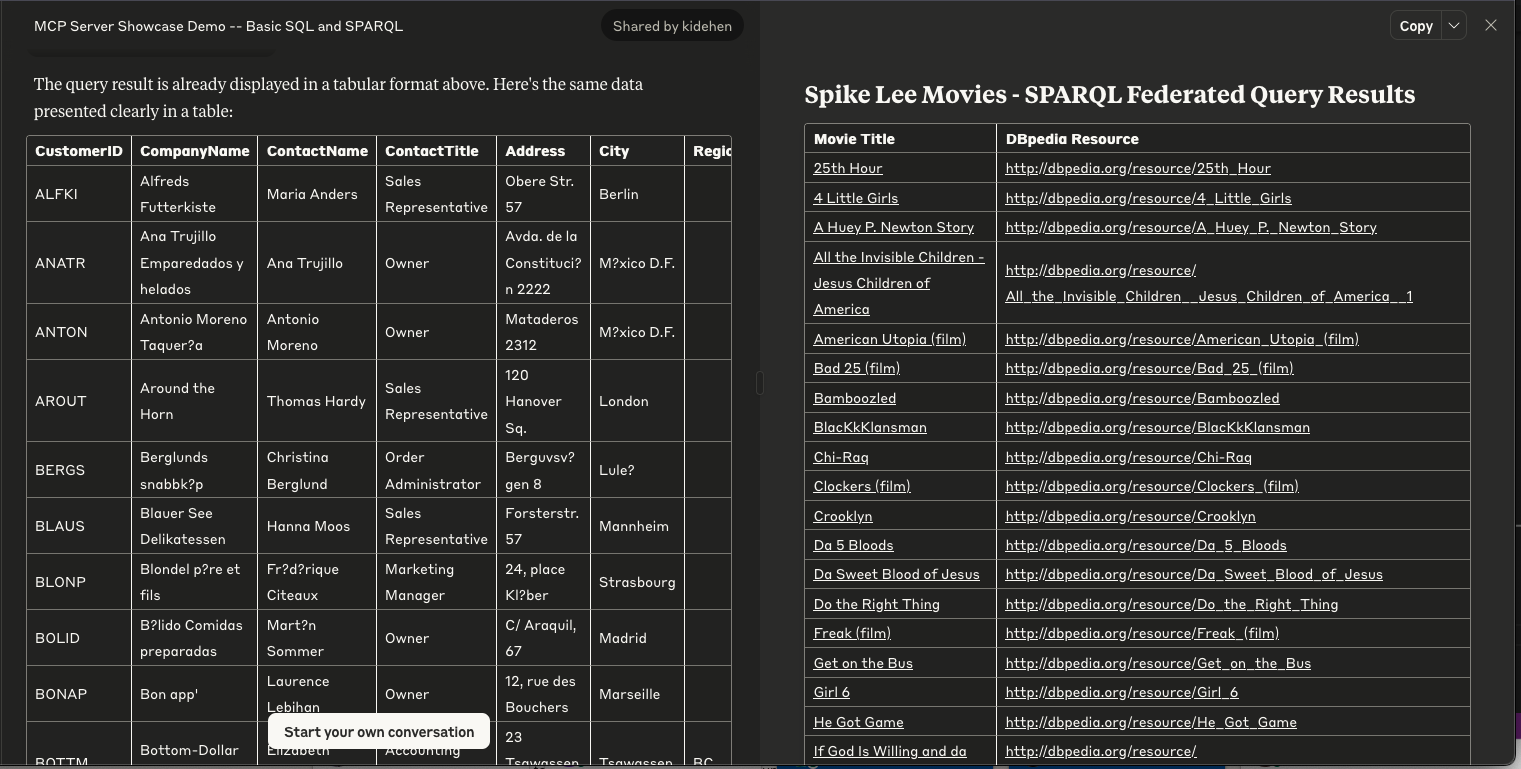Open dbpedia.org/resource/25th_Hour URL
Image resolution: width=1521 pixels, height=769 pixels.
(x=1138, y=168)
